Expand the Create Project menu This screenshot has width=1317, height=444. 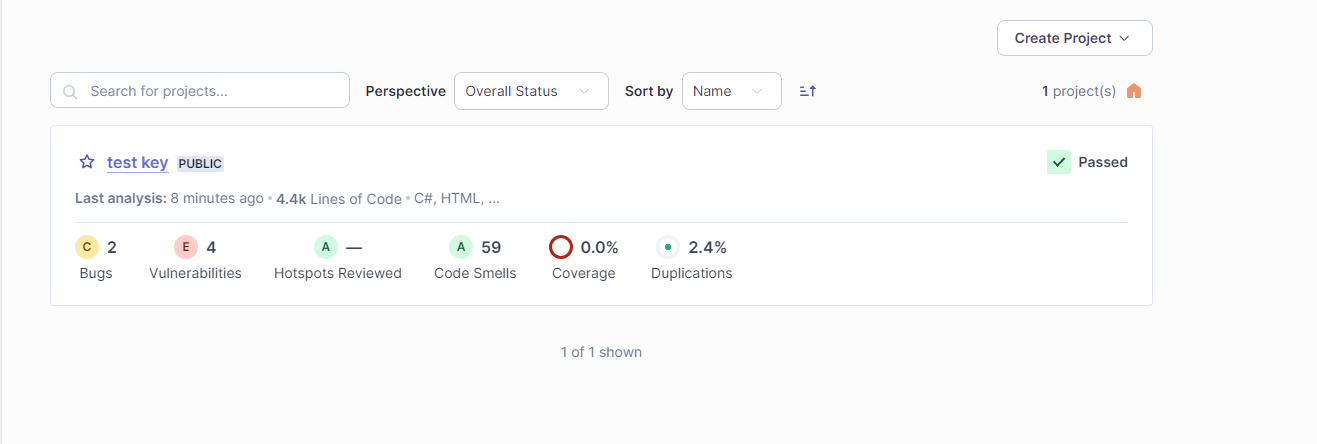coord(1075,38)
